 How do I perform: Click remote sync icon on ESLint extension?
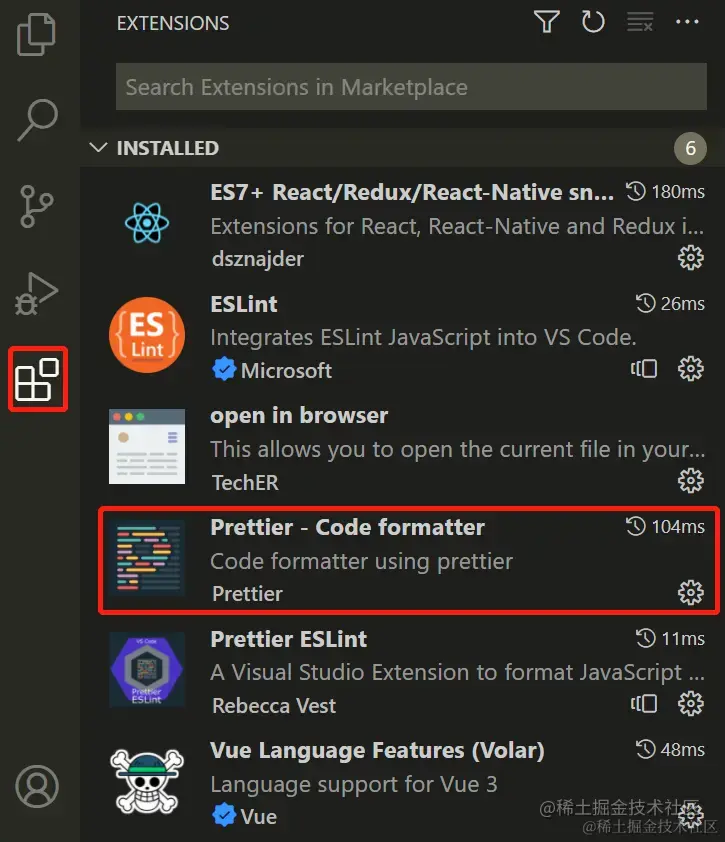click(644, 369)
